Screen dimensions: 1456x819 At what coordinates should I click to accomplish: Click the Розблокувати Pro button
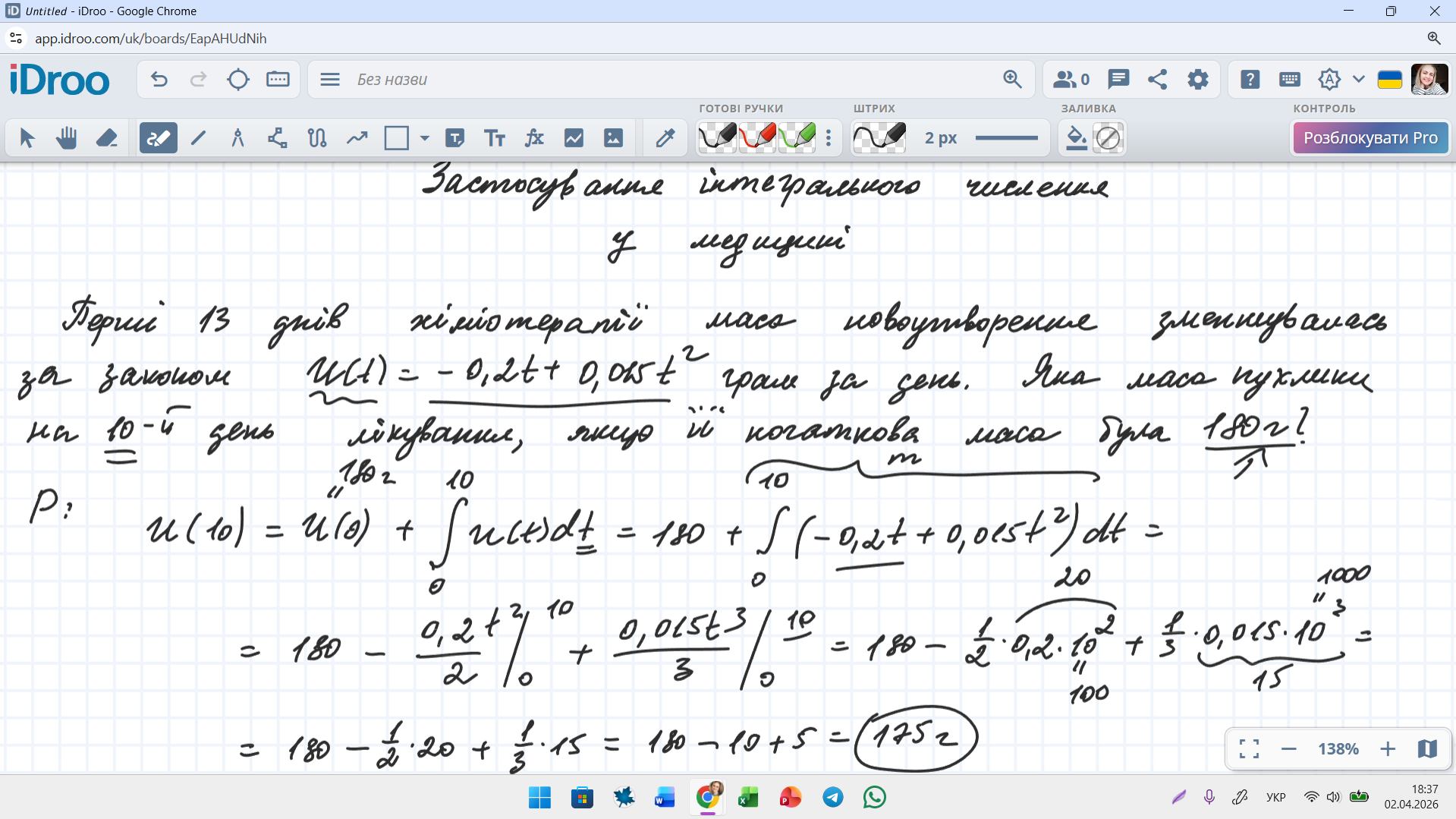1370,138
